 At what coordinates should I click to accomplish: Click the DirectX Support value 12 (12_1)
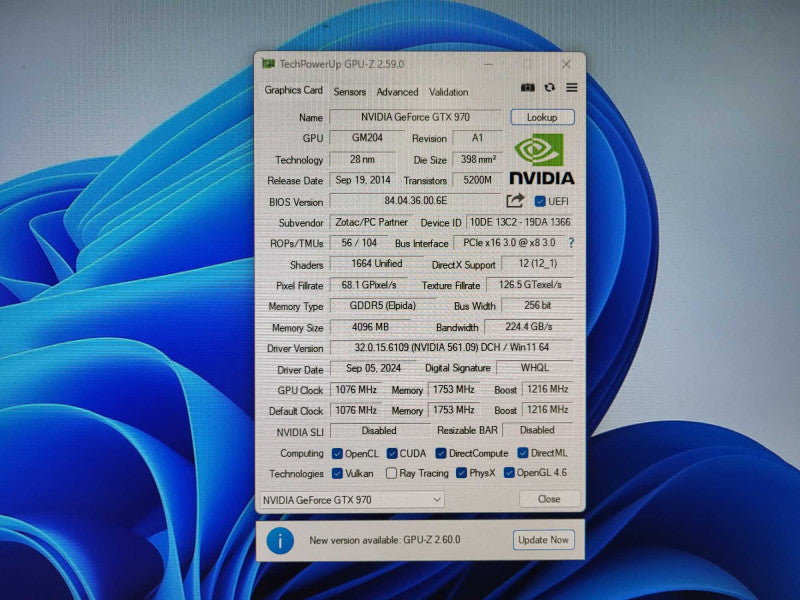(x=537, y=264)
